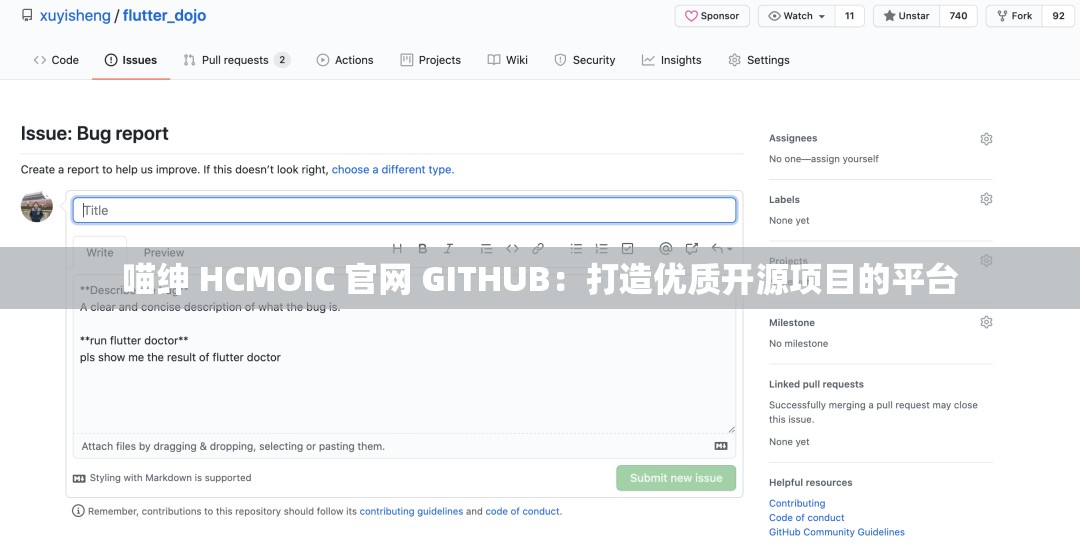1080x557 pixels.
Task: Click the Mention user (@) icon
Action: [x=665, y=249]
